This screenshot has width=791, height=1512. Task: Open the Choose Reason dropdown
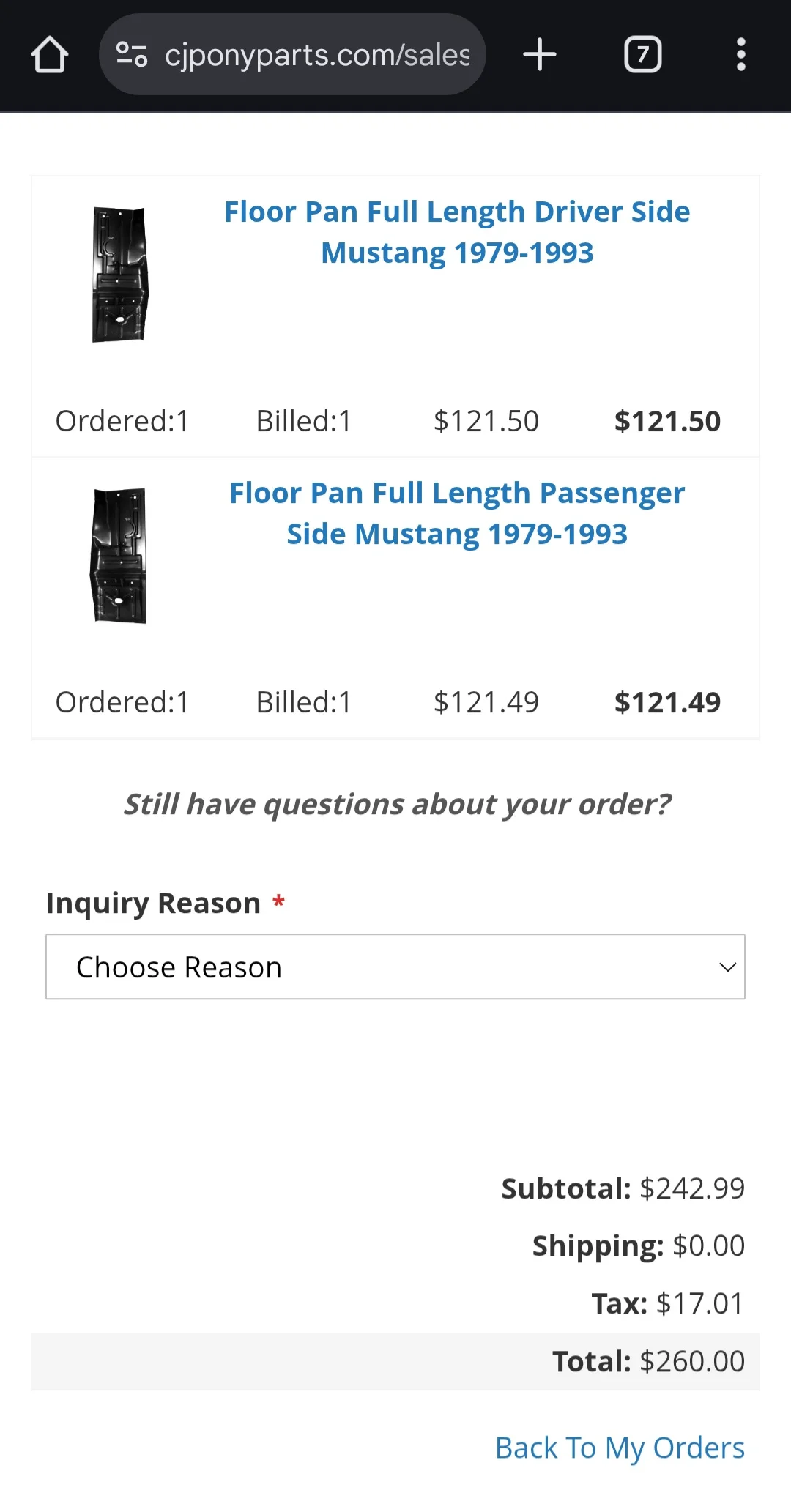pos(395,967)
